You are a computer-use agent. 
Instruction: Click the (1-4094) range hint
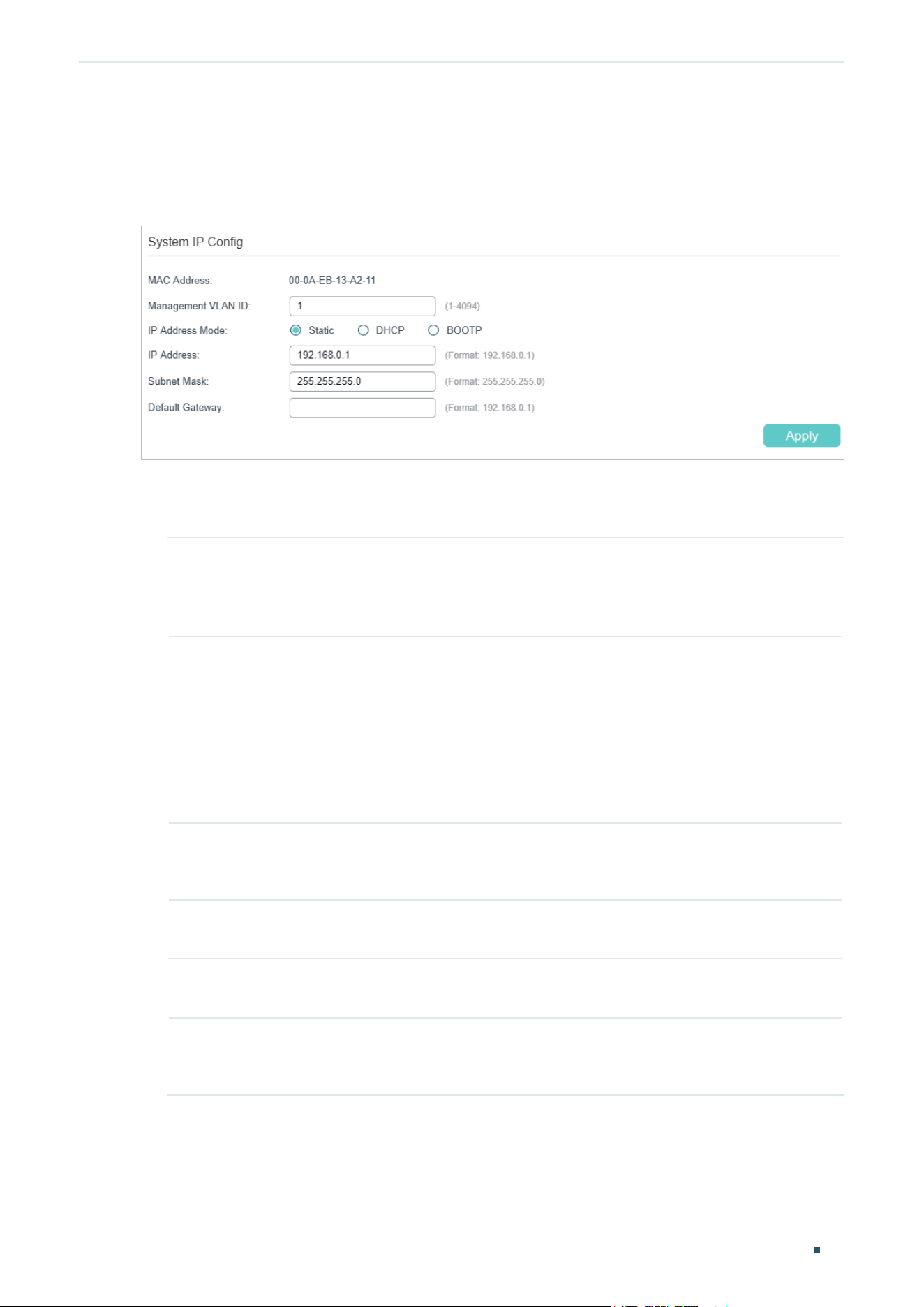pyautogui.click(x=463, y=307)
